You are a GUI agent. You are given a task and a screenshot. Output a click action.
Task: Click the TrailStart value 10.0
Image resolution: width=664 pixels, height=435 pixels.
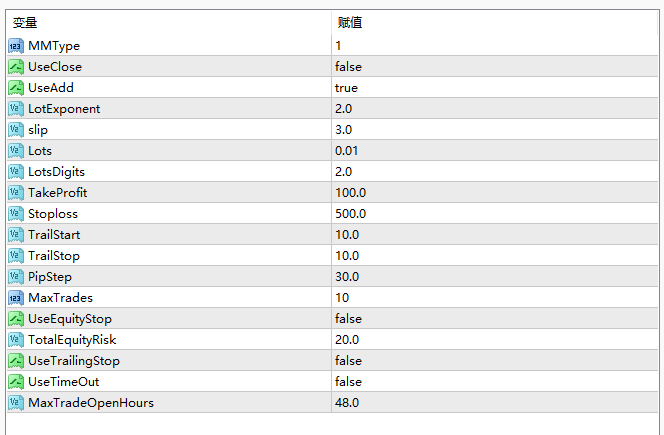tap(346, 234)
